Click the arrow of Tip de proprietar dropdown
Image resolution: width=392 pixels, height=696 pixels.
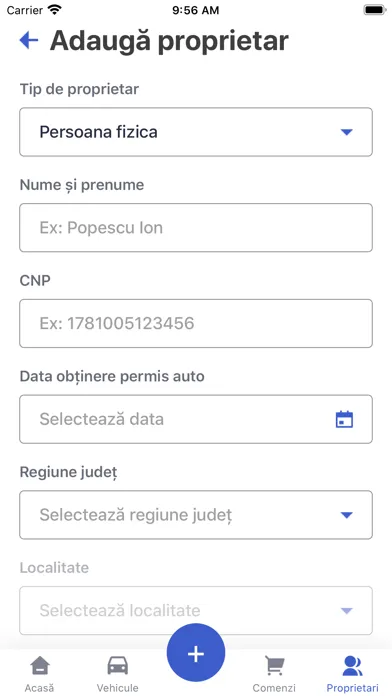coord(346,132)
